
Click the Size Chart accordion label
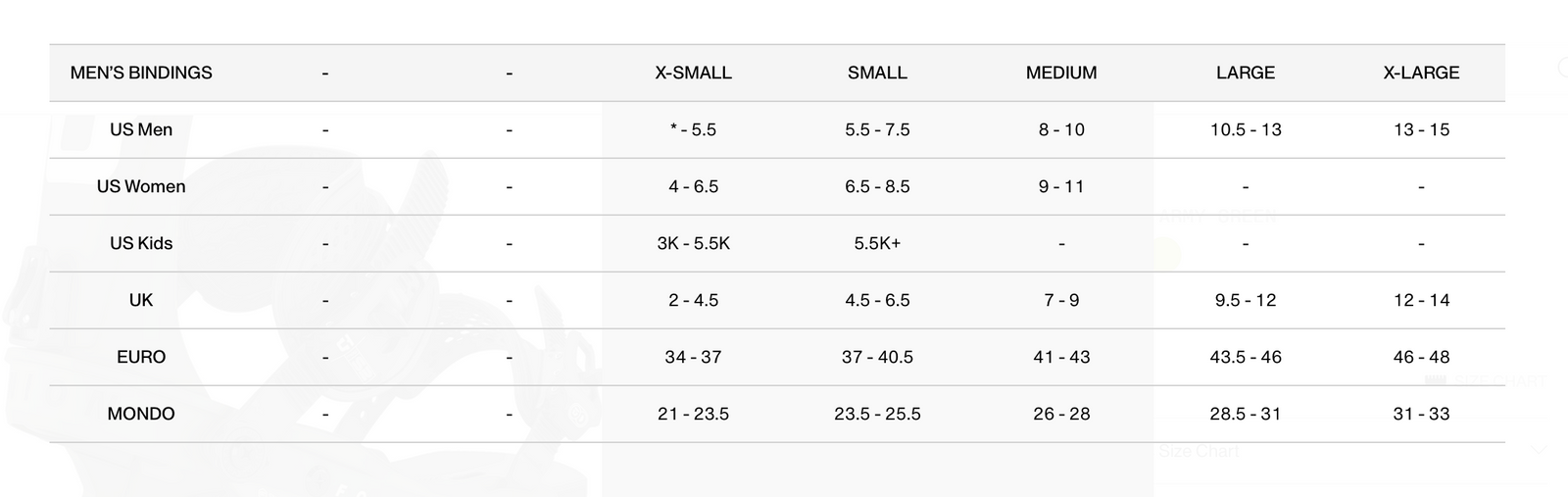[1199, 451]
